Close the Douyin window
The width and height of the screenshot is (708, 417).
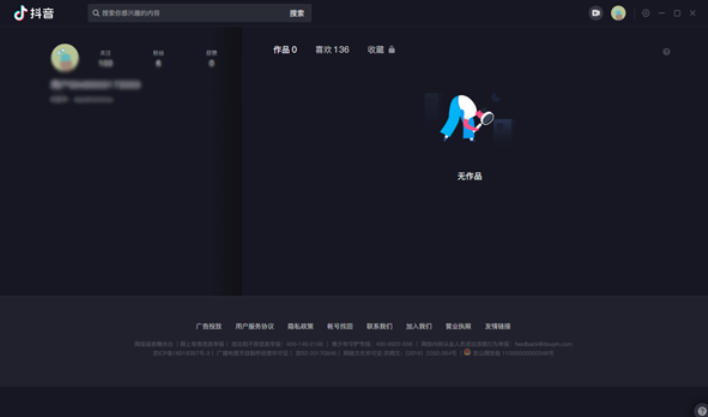(x=692, y=13)
